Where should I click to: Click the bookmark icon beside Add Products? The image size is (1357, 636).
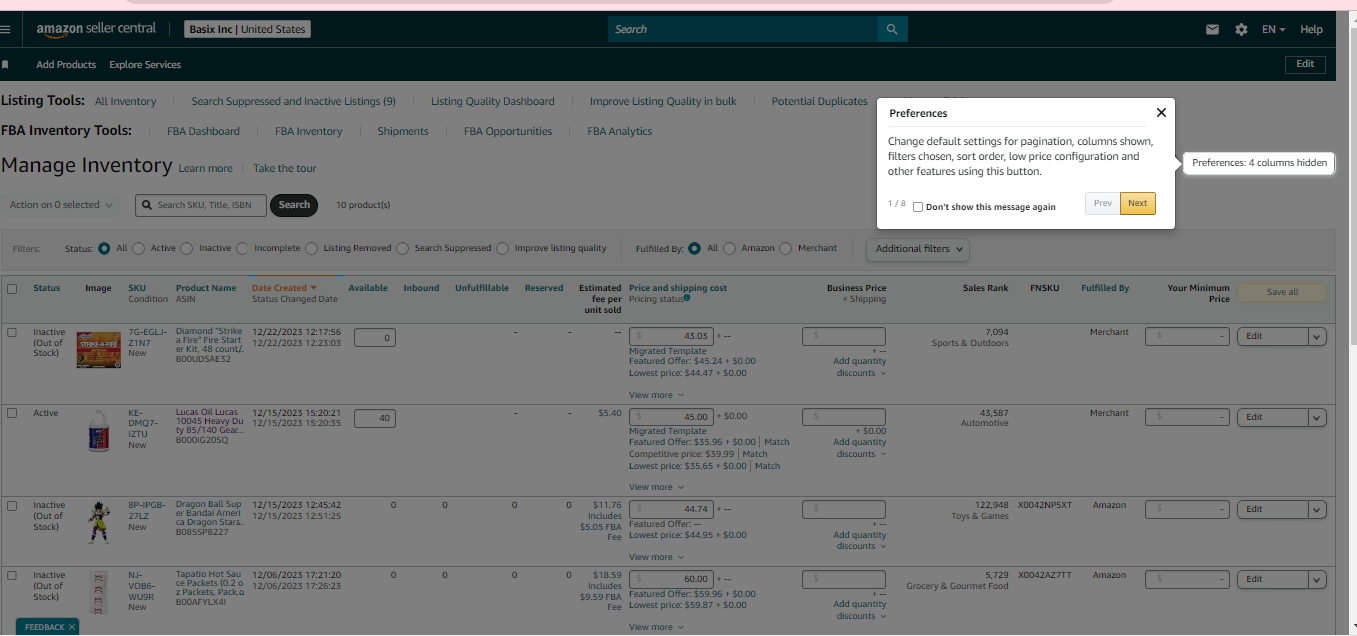5,64
